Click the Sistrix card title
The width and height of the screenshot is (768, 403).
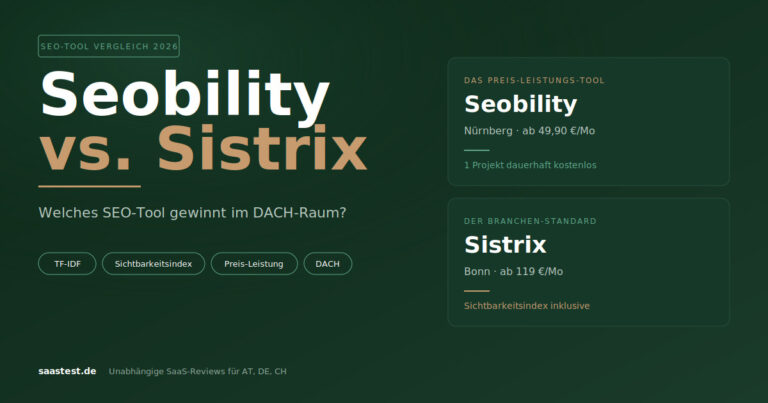pos(505,244)
